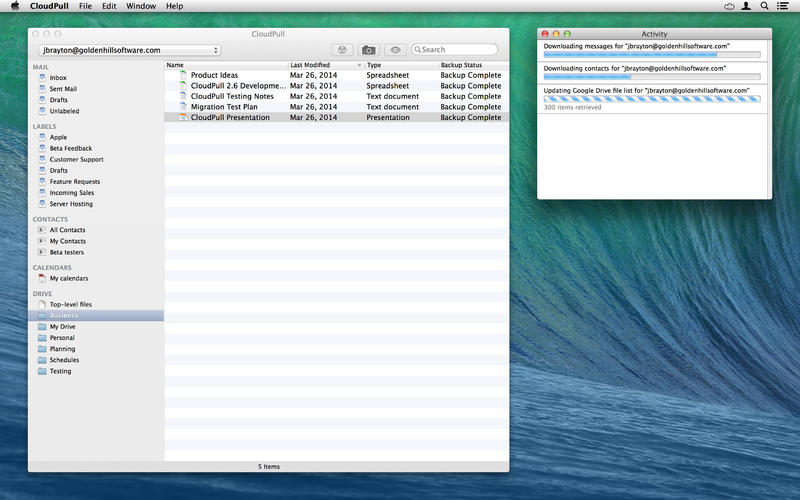Open the Notification Center list icon
Viewport: 800px width, 500px height.
785,6
